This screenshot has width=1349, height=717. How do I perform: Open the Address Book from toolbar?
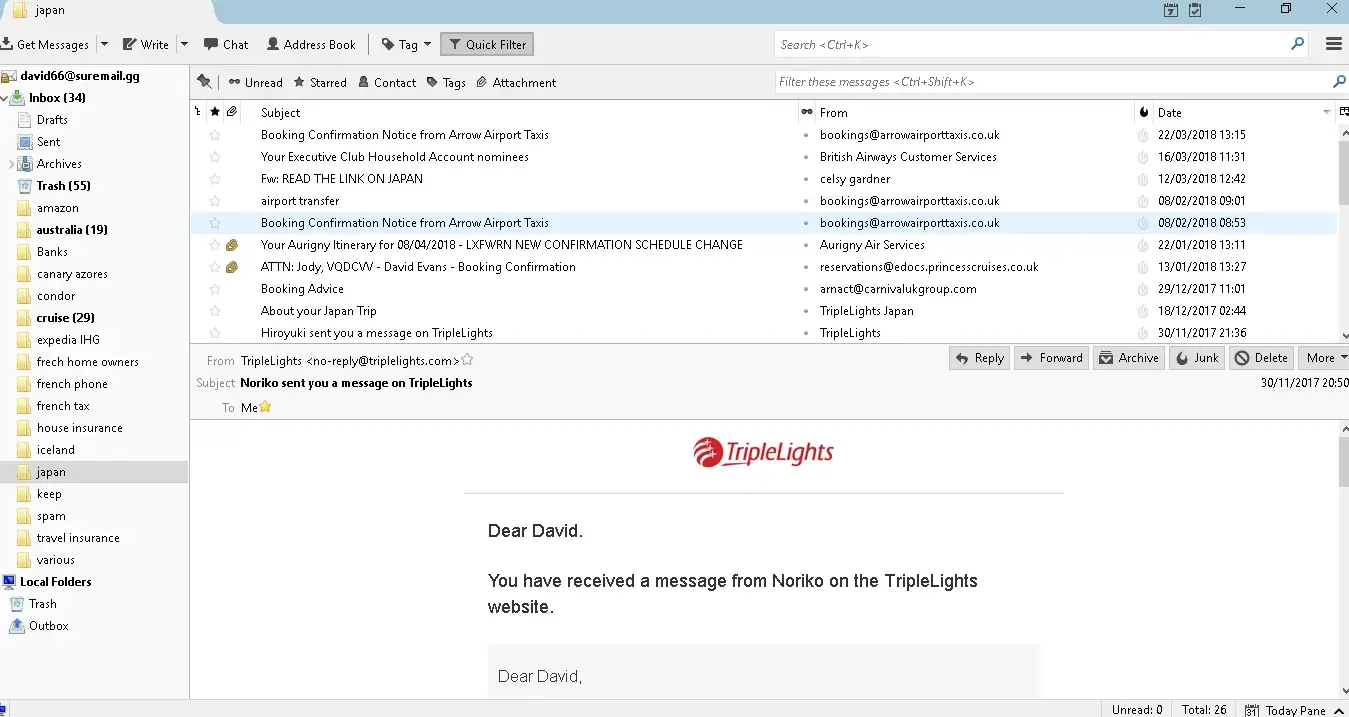pos(311,44)
